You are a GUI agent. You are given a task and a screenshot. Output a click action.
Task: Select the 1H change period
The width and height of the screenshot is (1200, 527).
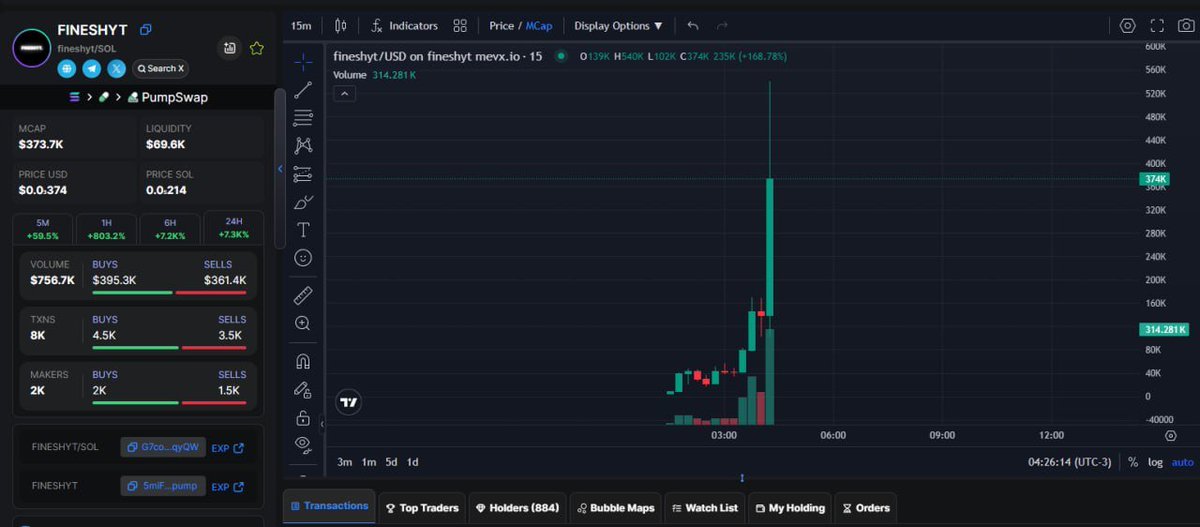pos(106,228)
